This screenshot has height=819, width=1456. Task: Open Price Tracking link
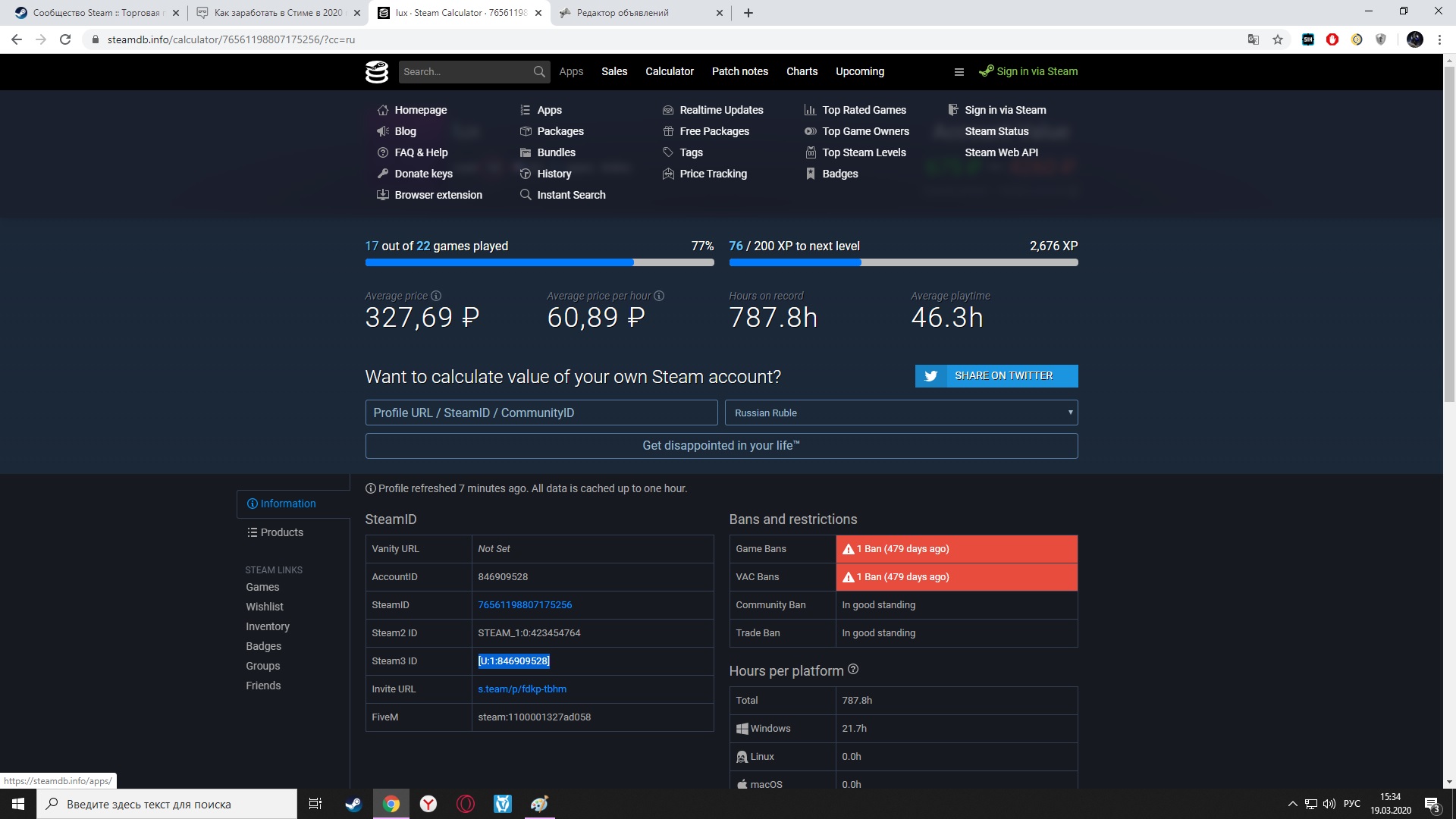[x=704, y=174]
